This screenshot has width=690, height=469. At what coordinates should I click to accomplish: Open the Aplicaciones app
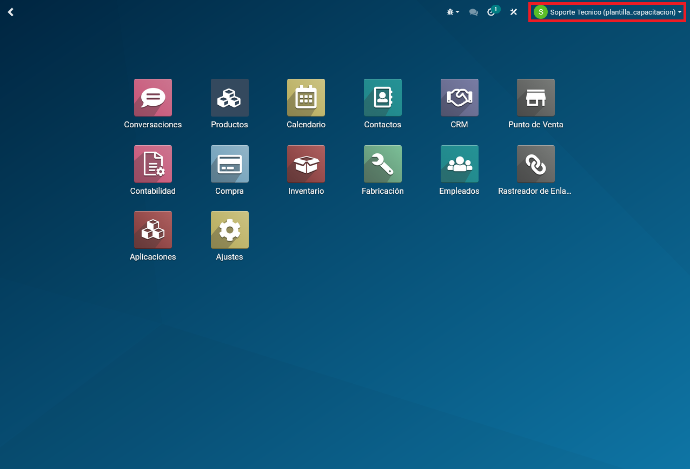pyautogui.click(x=153, y=230)
